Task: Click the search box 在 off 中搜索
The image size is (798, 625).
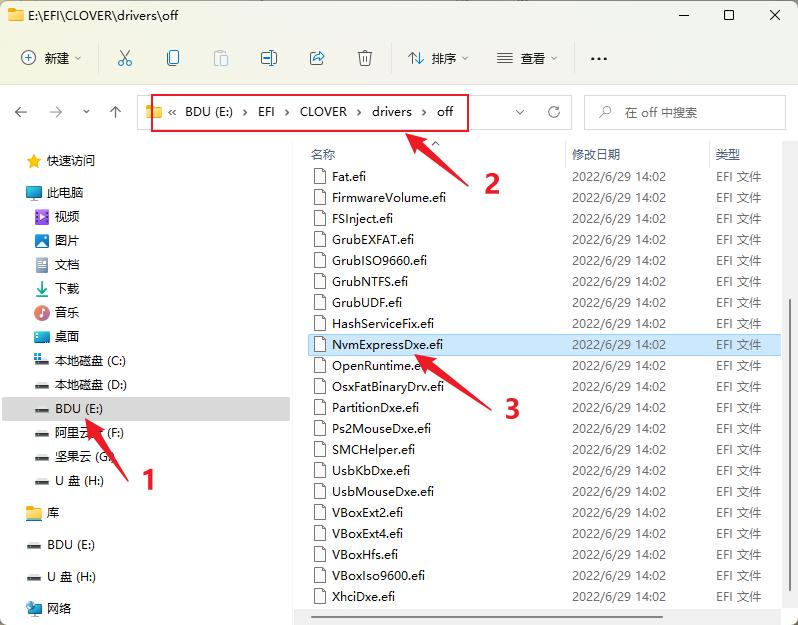Action: point(690,112)
